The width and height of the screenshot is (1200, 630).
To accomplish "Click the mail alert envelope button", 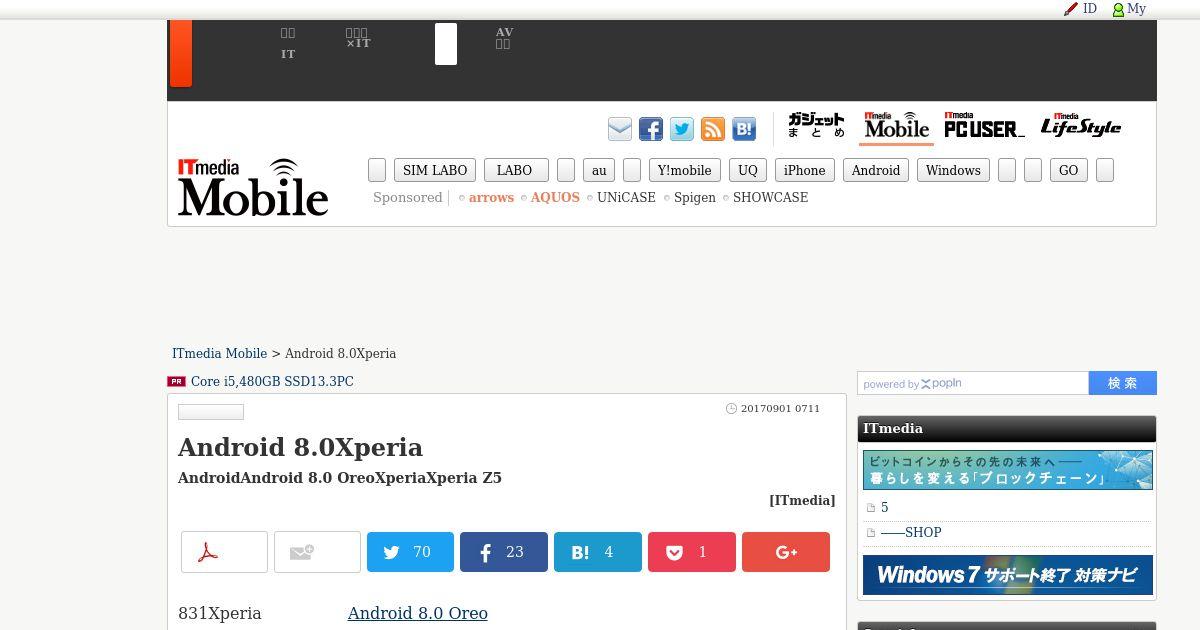I will 317,552.
